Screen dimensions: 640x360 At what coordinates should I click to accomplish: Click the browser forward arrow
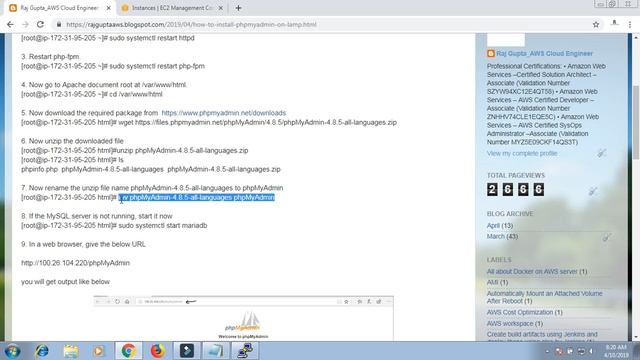coord(25,24)
